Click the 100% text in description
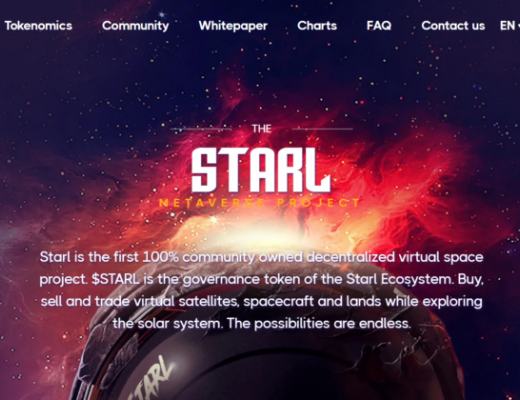Image resolution: width=520 pixels, height=400 pixels. pyautogui.click(x=160, y=257)
